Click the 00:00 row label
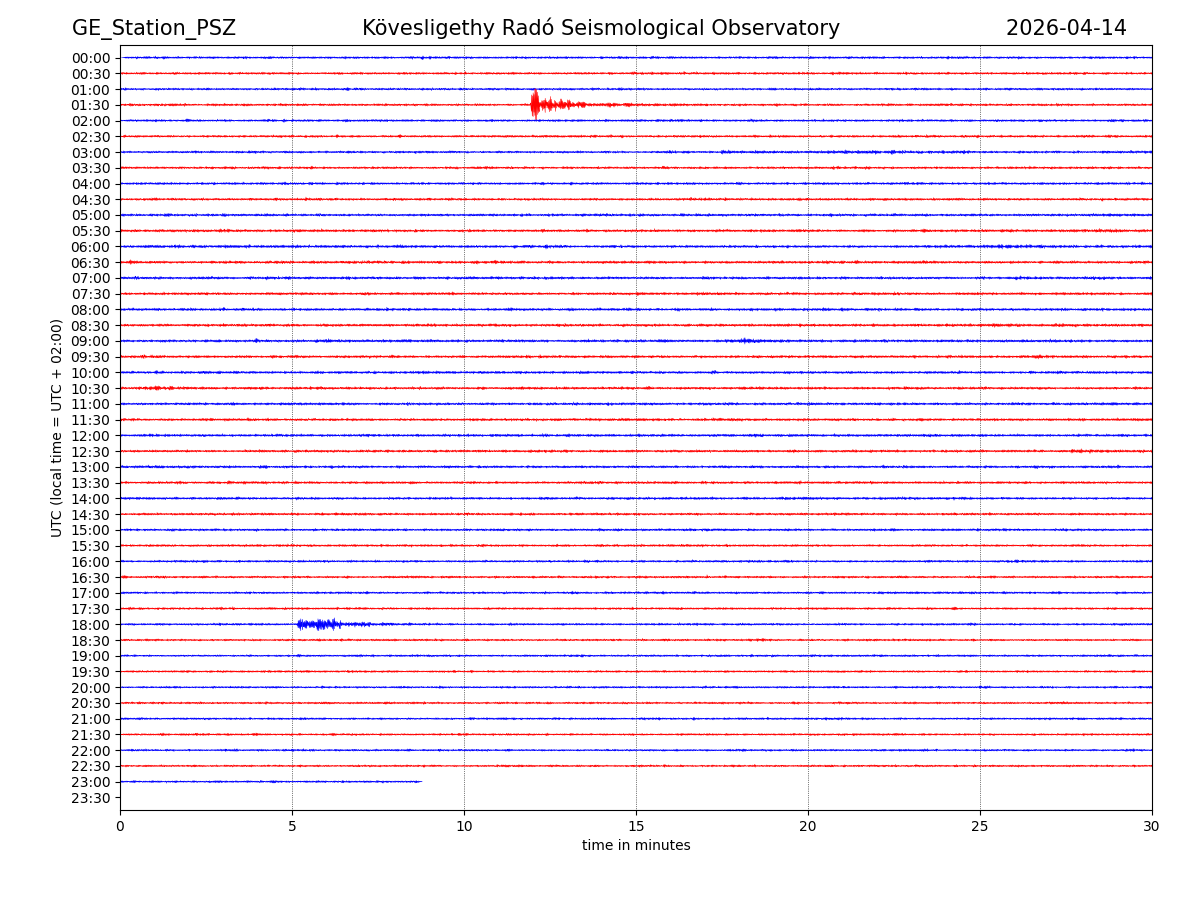This screenshot has width=1200, height=900. [91, 58]
